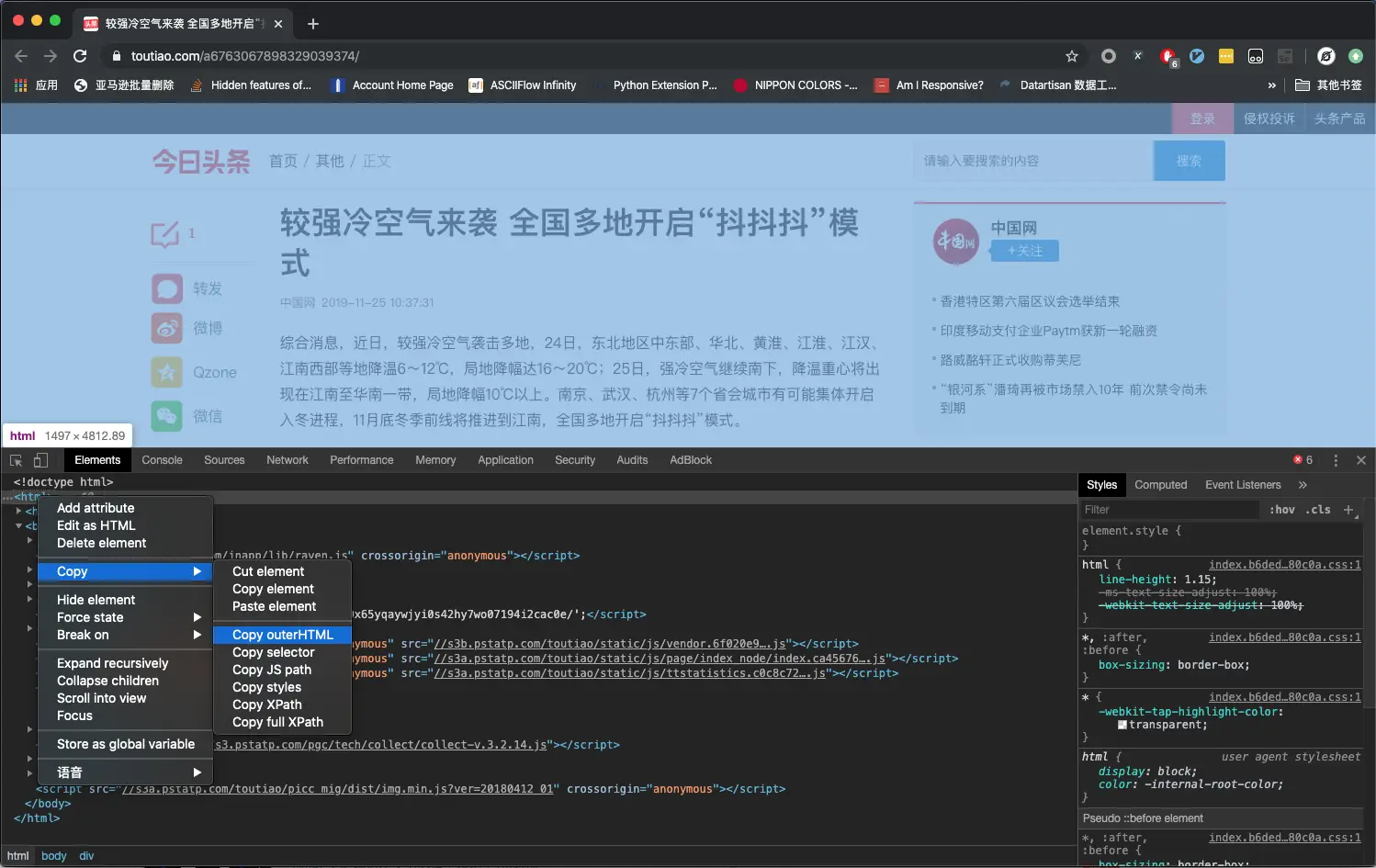Image resolution: width=1376 pixels, height=868 pixels.
Task: Show more Styles pane tabs chevron
Action: point(1303,485)
